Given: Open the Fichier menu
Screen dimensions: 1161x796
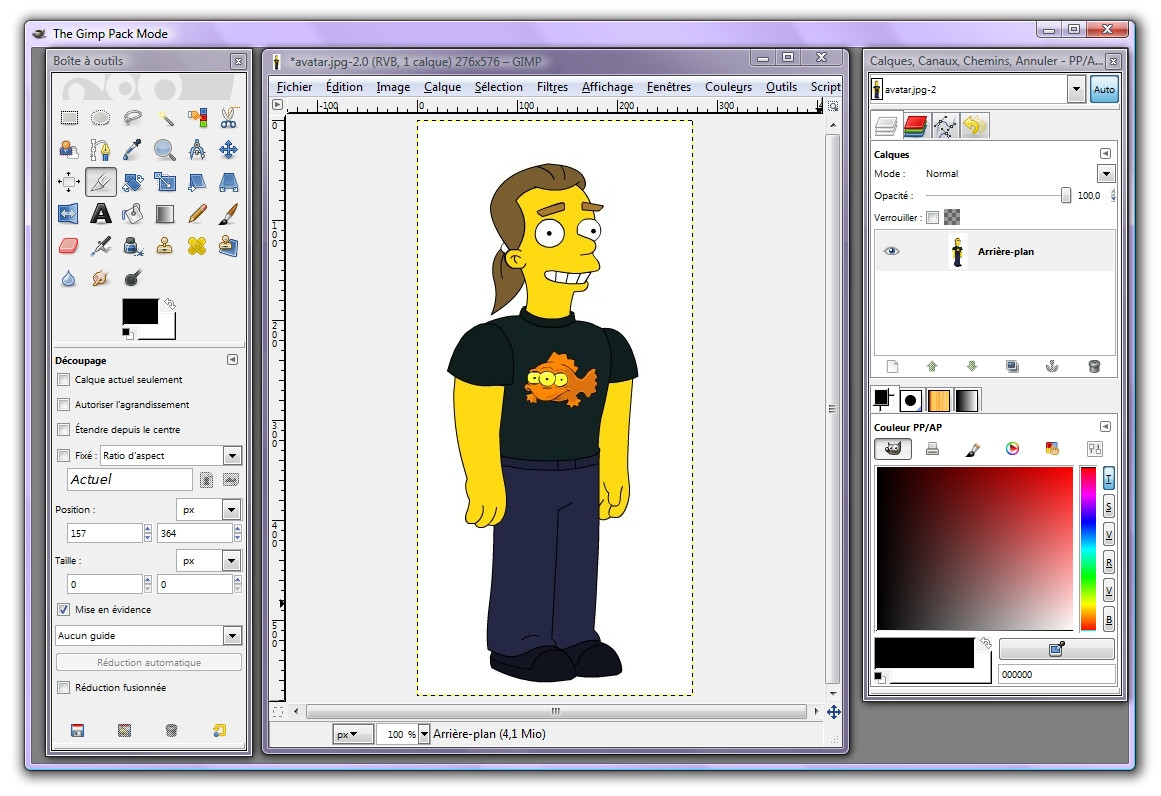Looking at the screenshot, I should click(295, 87).
